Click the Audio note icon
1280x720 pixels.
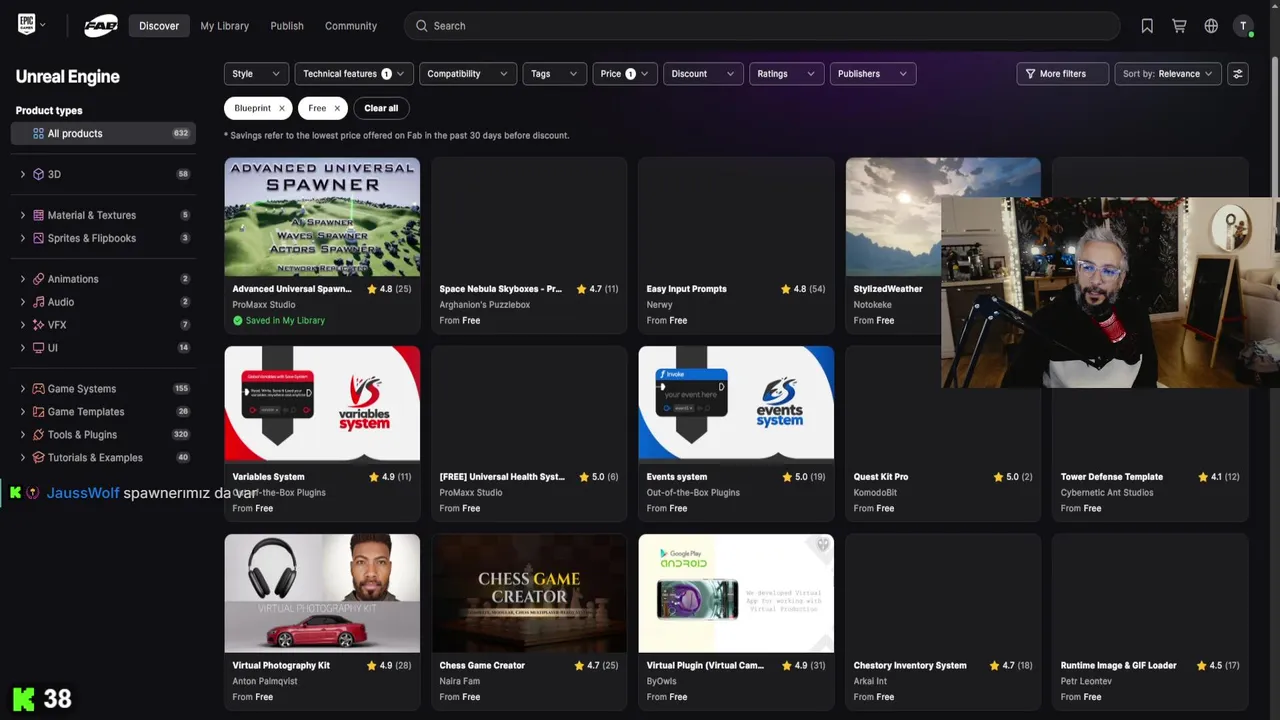38,302
